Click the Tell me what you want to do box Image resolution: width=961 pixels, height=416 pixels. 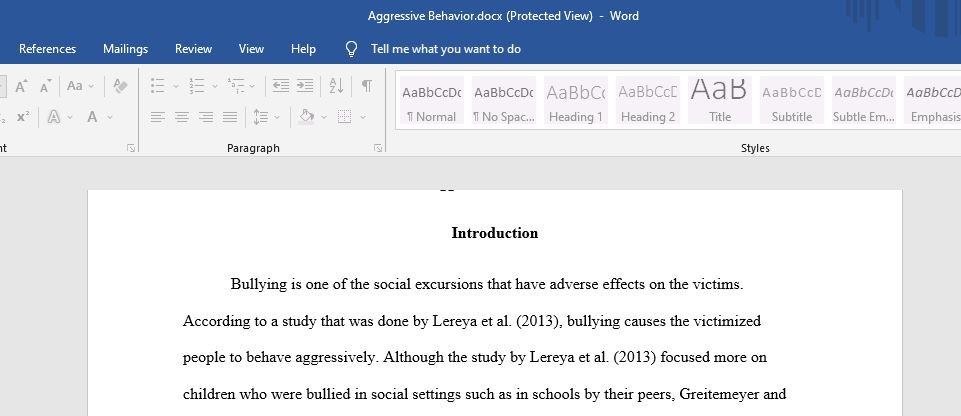(x=446, y=49)
